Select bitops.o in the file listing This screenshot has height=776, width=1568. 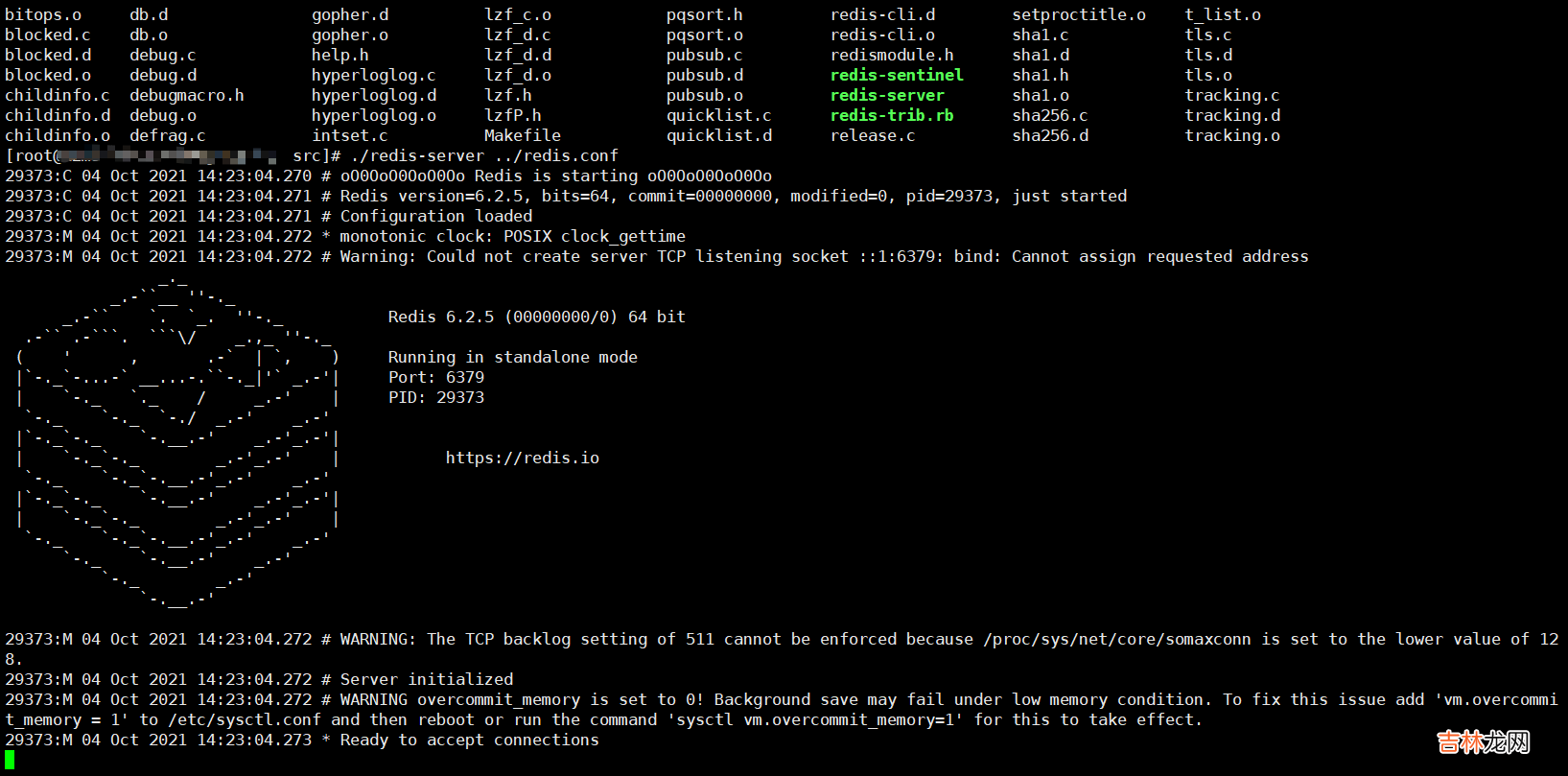click(x=43, y=14)
